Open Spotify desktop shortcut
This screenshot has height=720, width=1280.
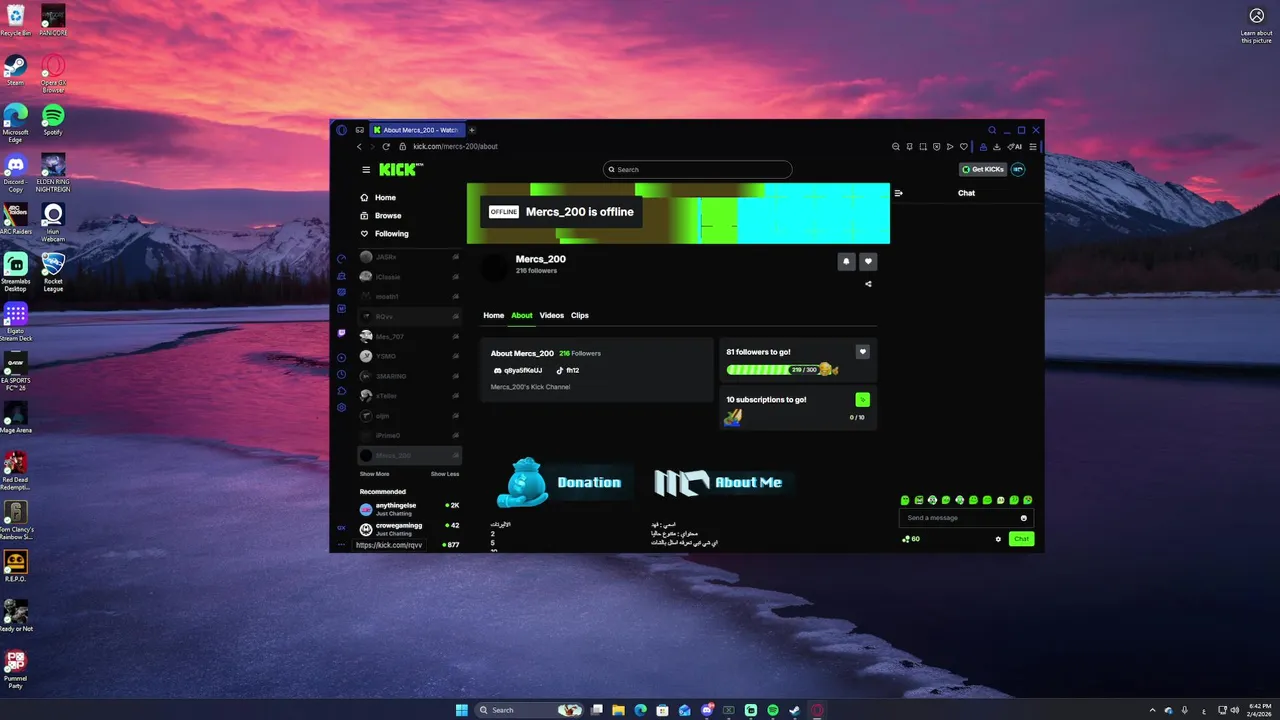pos(53,118)
